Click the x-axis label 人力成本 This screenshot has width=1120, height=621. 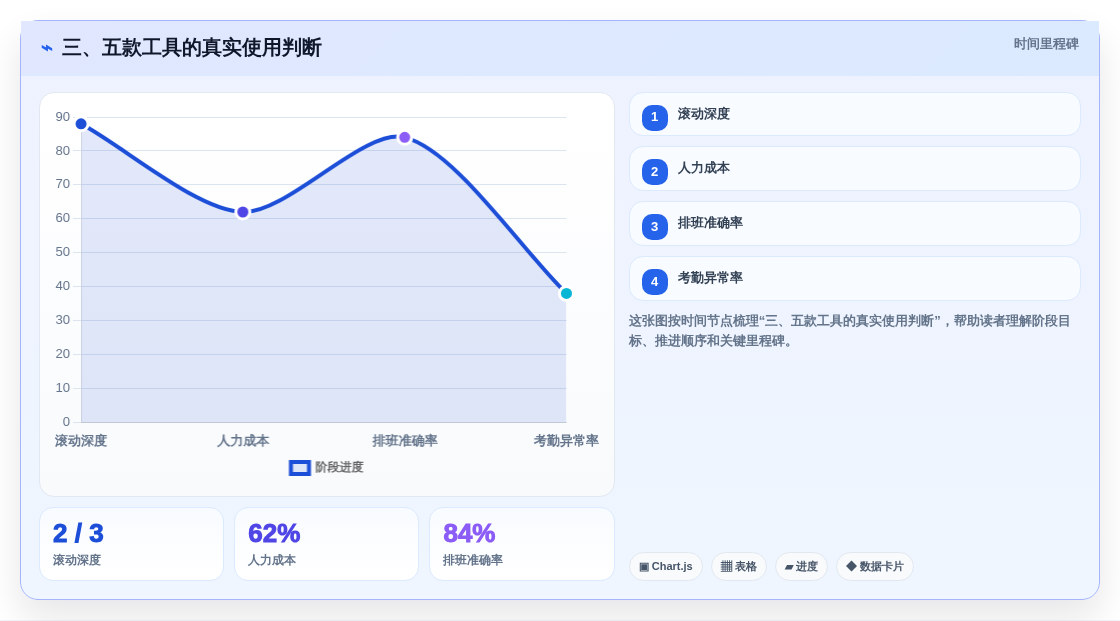tap(243, 441)
